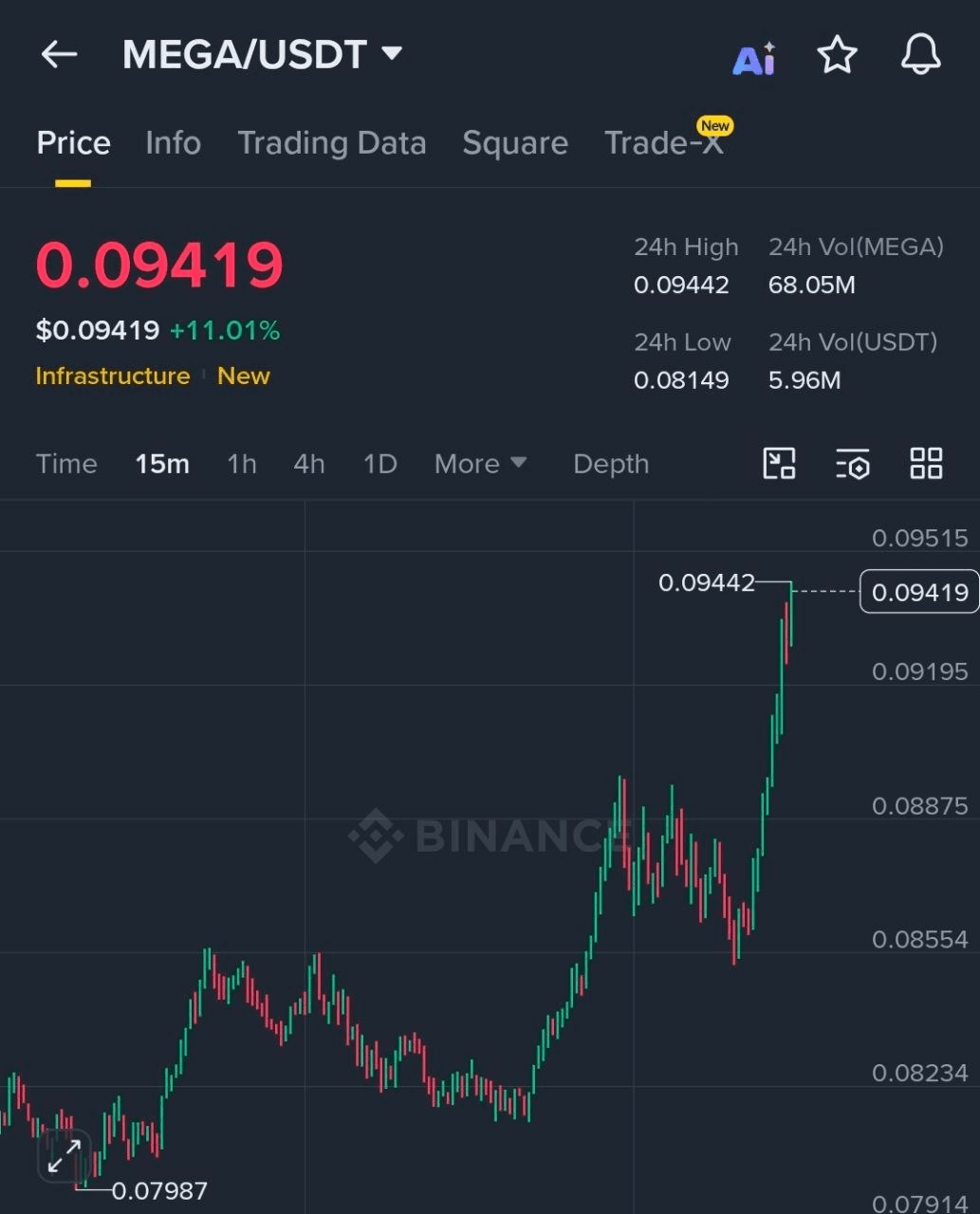This screenshot has width=980, height=1214.
Task: Select the Time chart interval
Action: coord(66,464)
